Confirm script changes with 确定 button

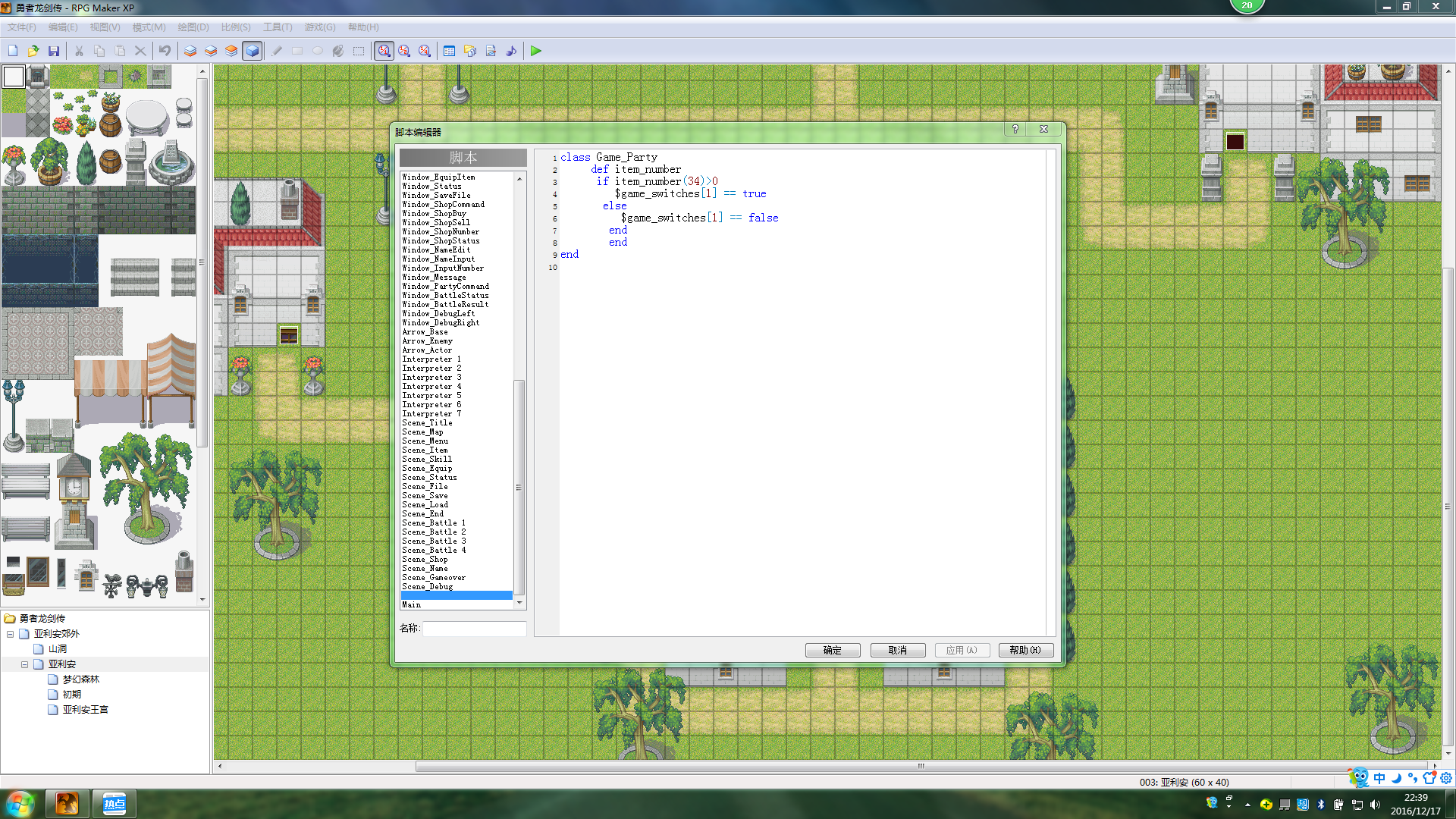(833, 650)
